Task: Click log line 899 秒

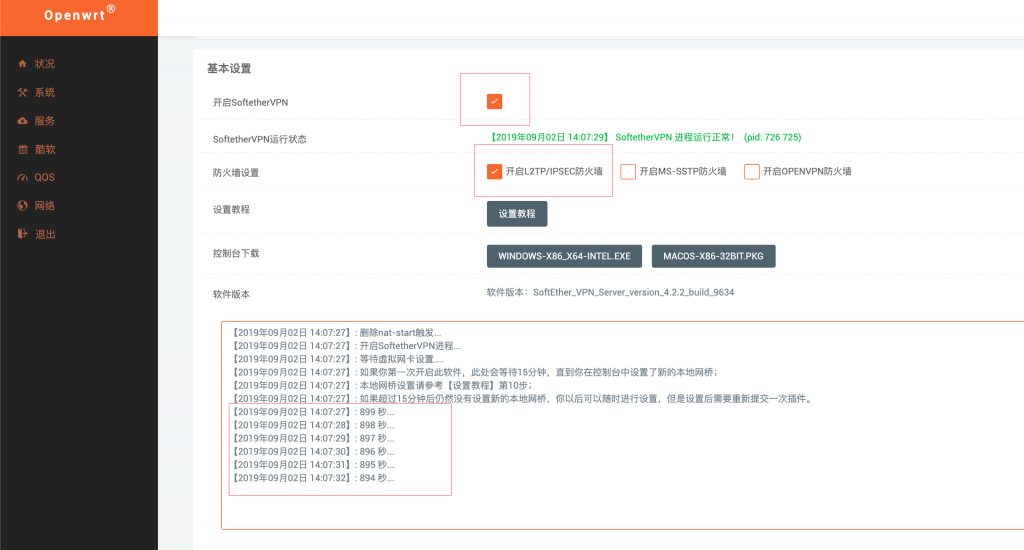Action: 313,412
